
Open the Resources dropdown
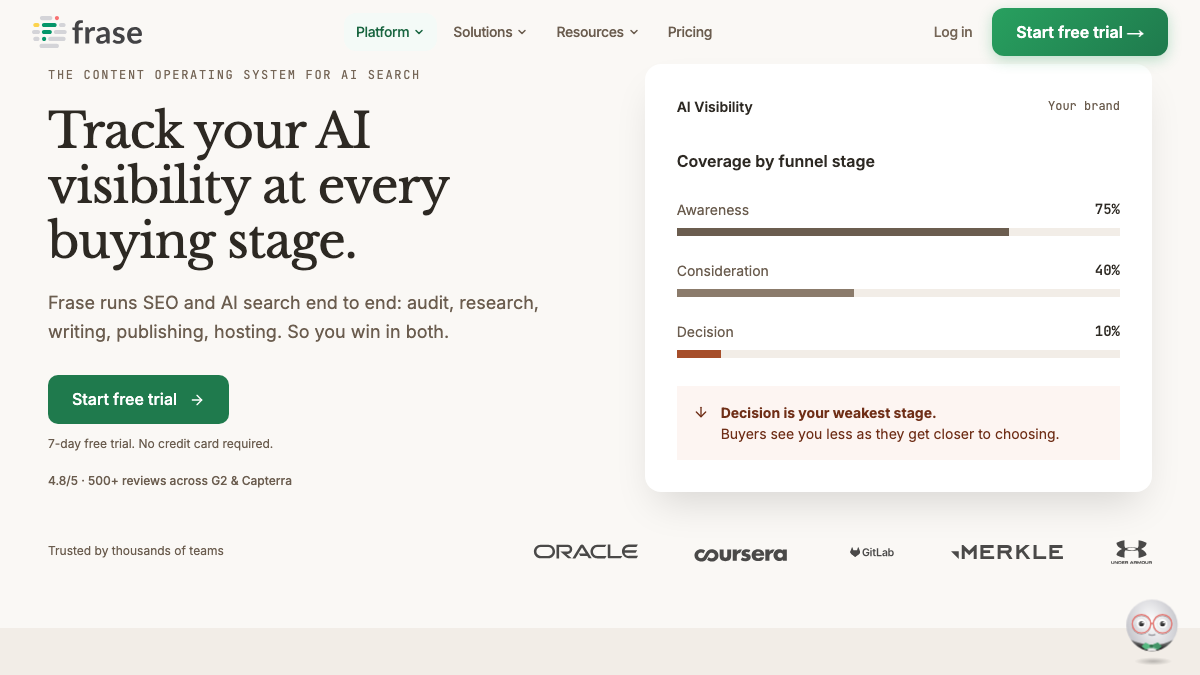pyautogui.click(x=597, y=32)
